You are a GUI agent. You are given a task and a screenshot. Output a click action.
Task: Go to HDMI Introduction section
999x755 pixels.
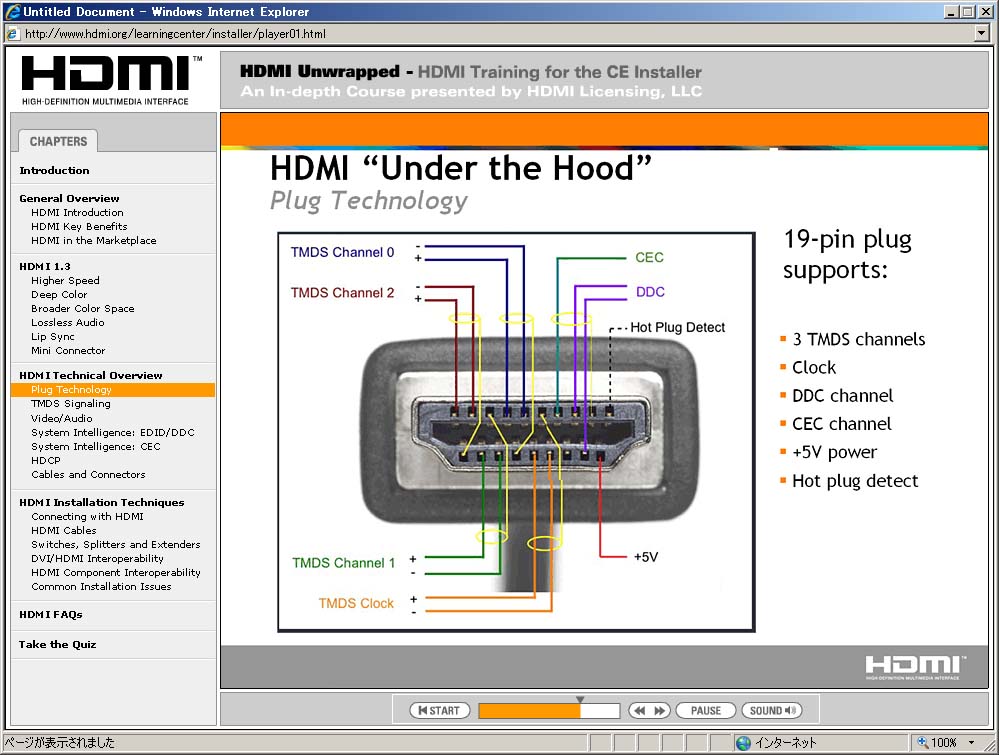tap(77, 212)
